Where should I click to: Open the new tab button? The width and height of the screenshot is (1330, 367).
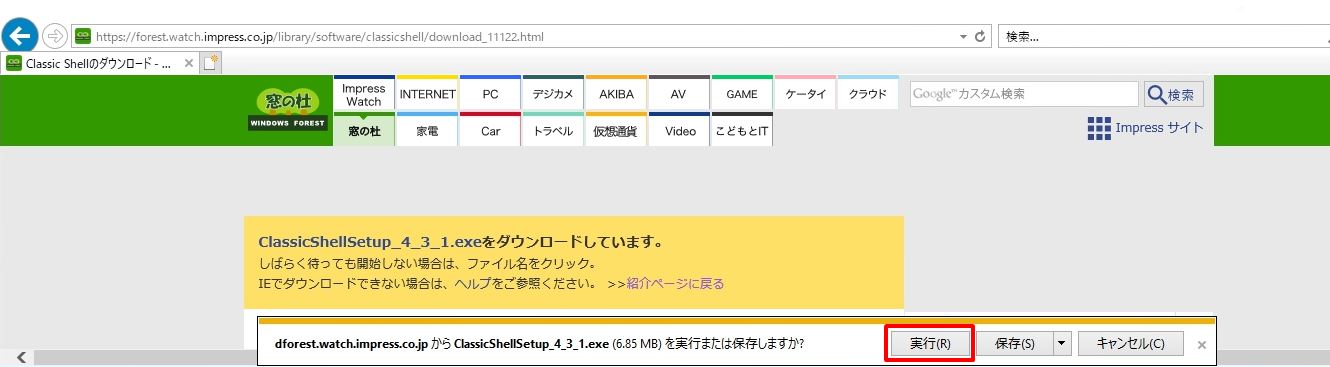210,62
